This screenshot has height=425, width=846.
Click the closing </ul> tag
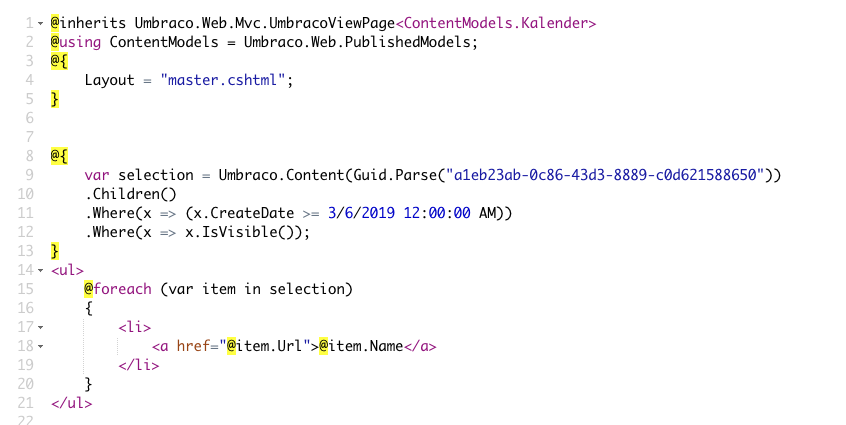(x=71, y=403)
